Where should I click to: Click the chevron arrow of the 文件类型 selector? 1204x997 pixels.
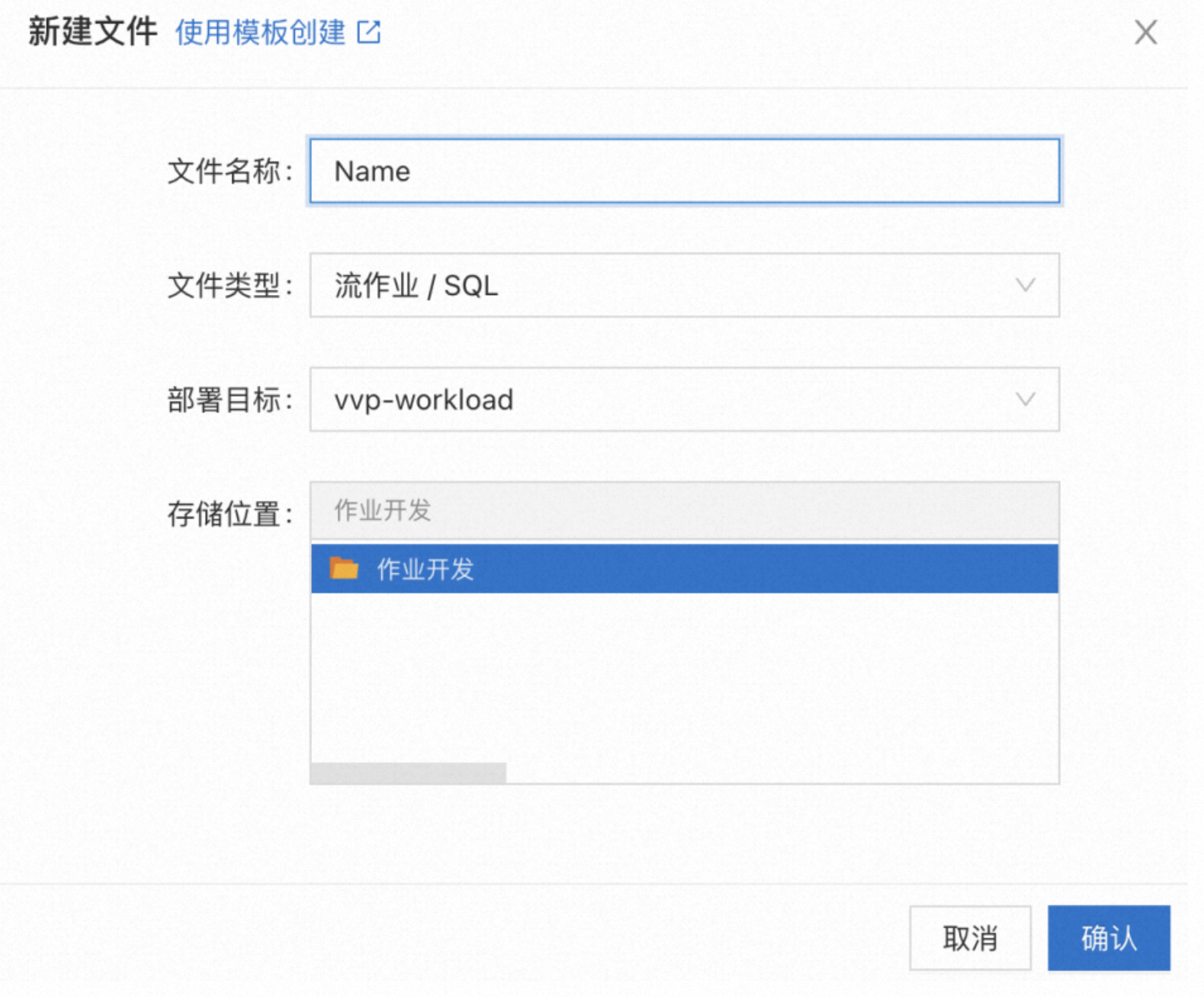(x=1026, y=285)
